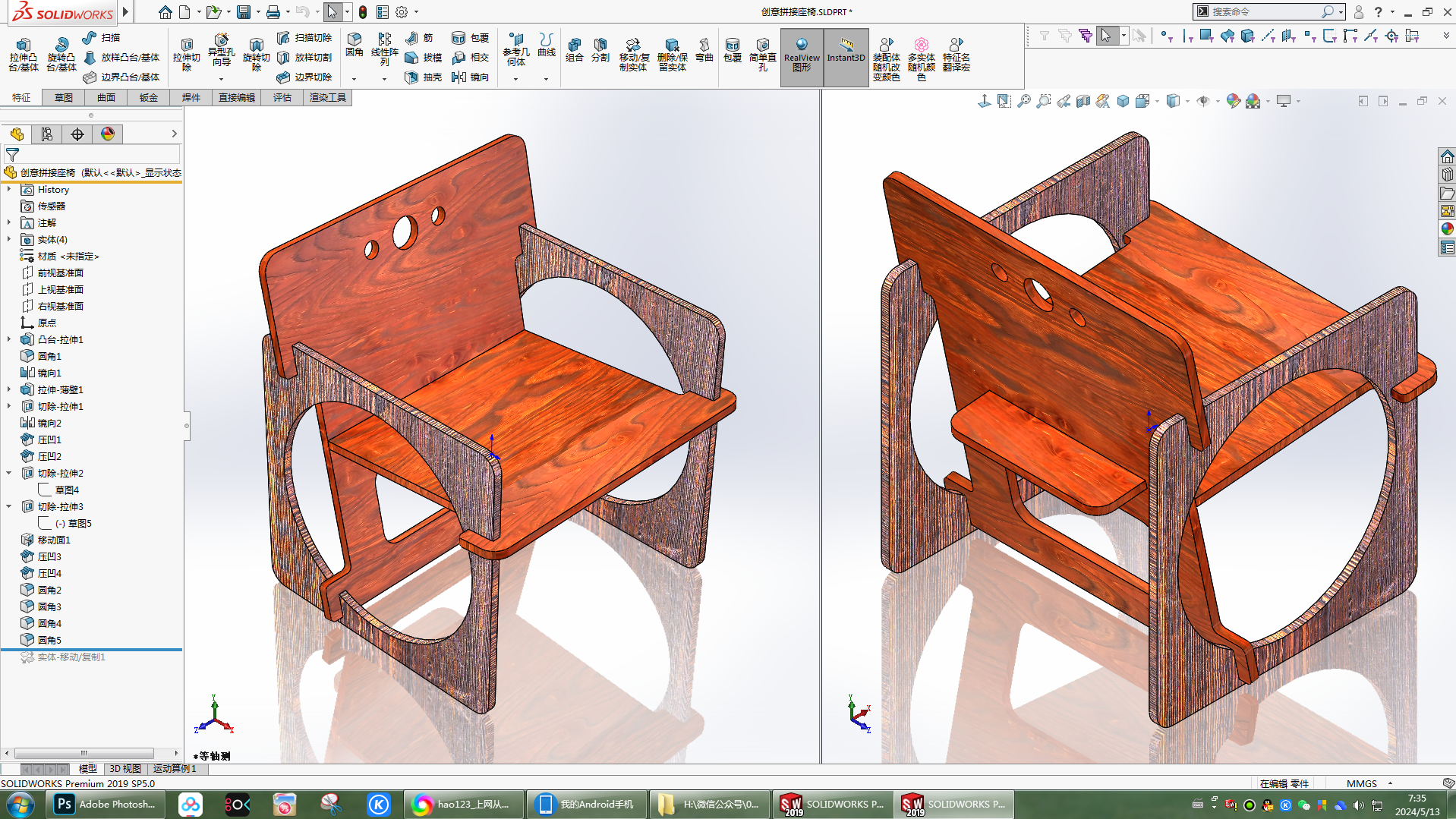Open the SOLIDWORKS Resources home pane tab
Image resolution: width=1456 pixels, height=819 pixels.
point(1448,156)
